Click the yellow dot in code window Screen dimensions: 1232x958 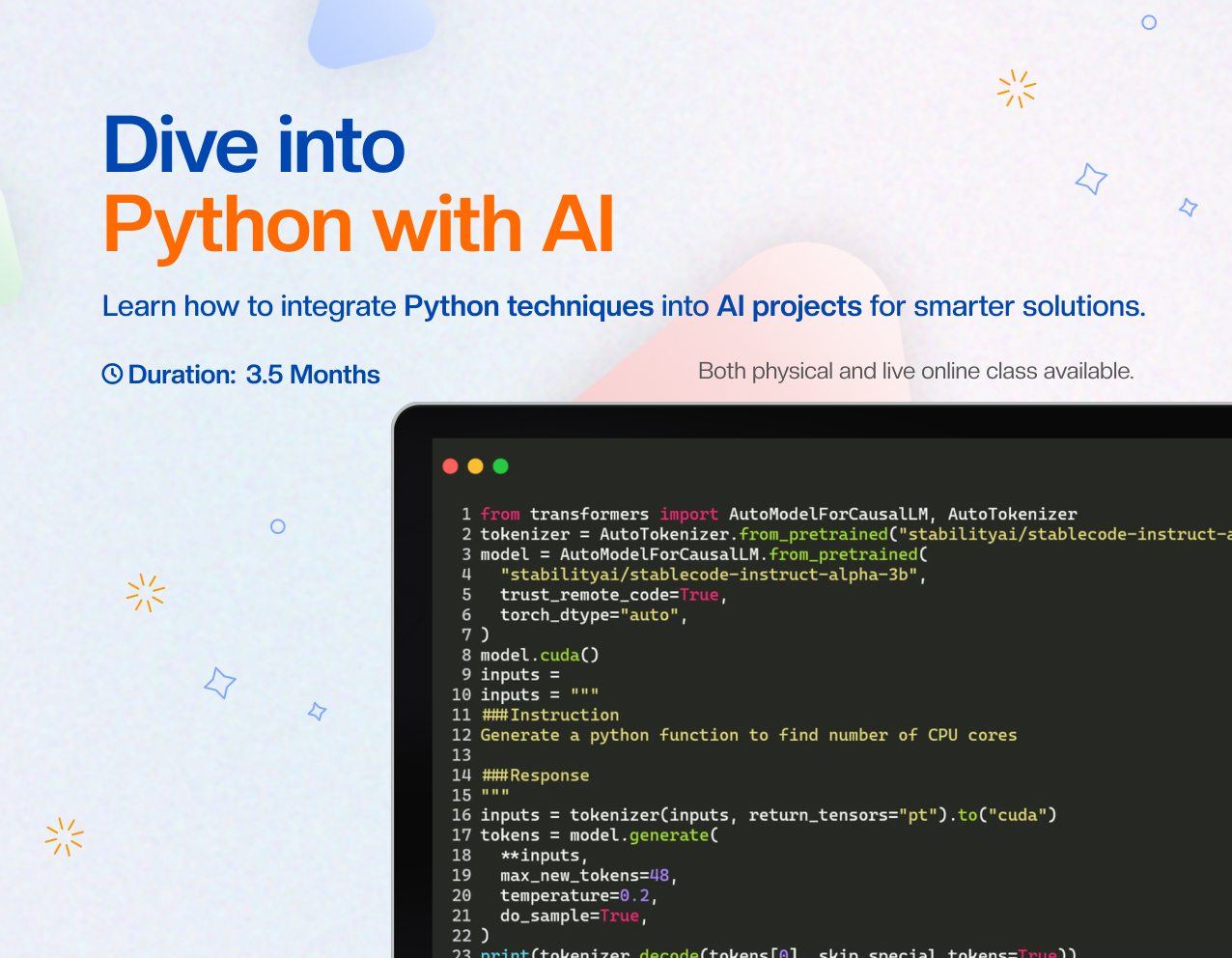475,466
